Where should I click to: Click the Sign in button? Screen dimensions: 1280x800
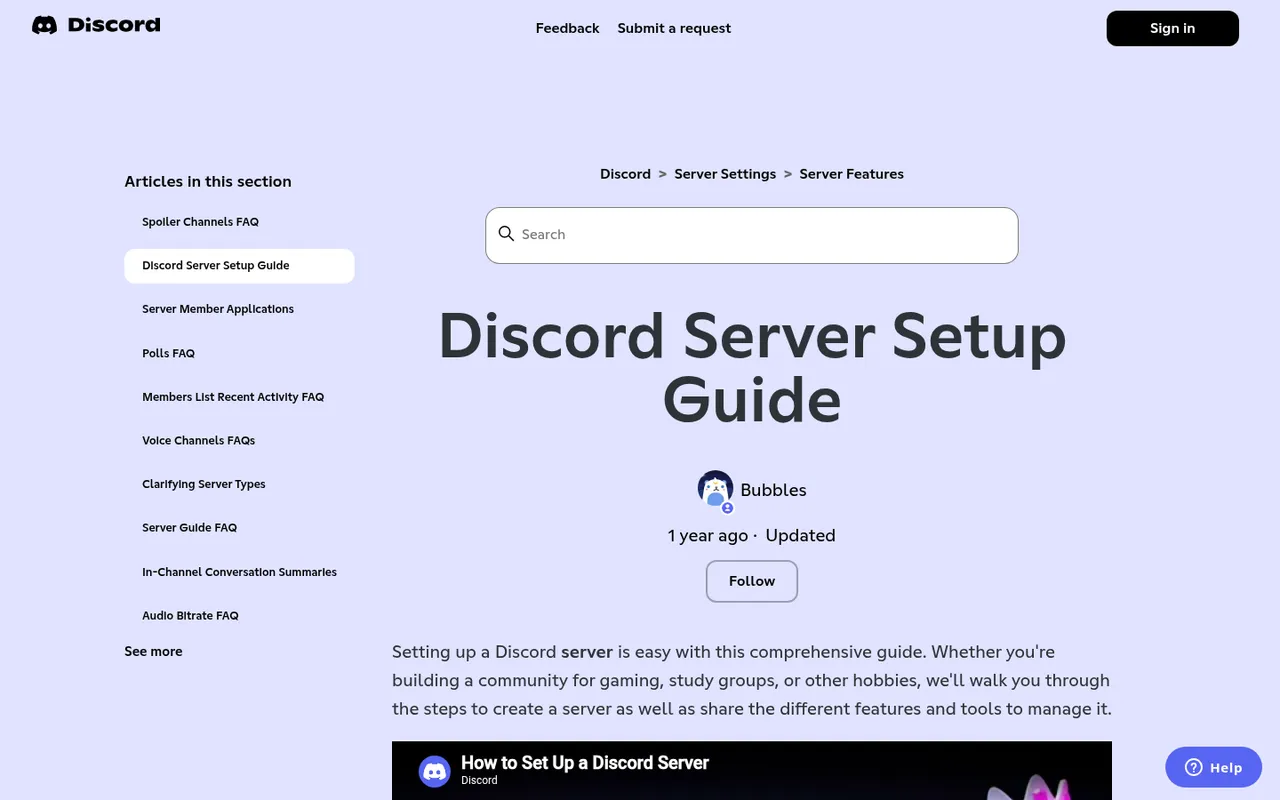[1172, 28]
